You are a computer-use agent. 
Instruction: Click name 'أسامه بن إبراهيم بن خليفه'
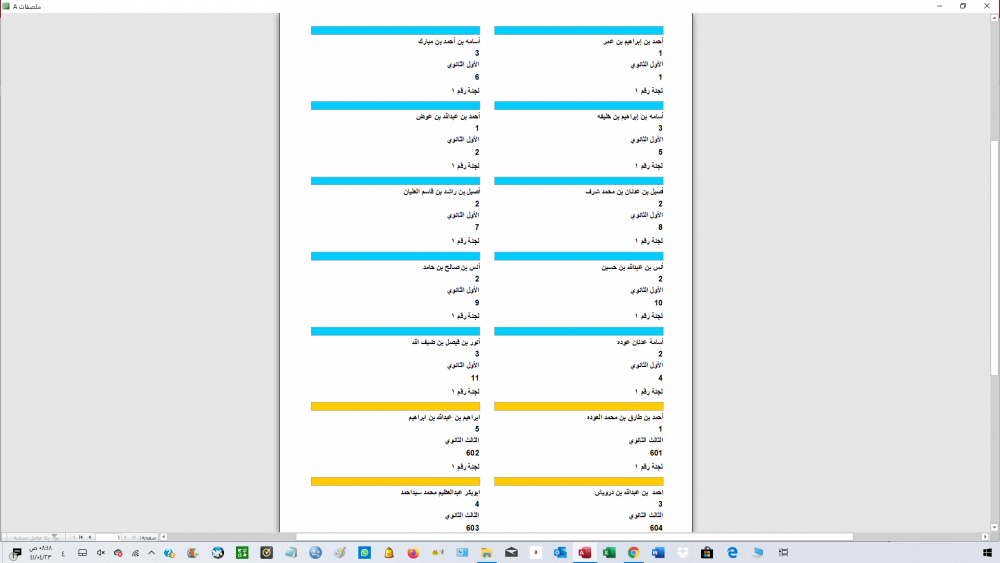point(629,117)
